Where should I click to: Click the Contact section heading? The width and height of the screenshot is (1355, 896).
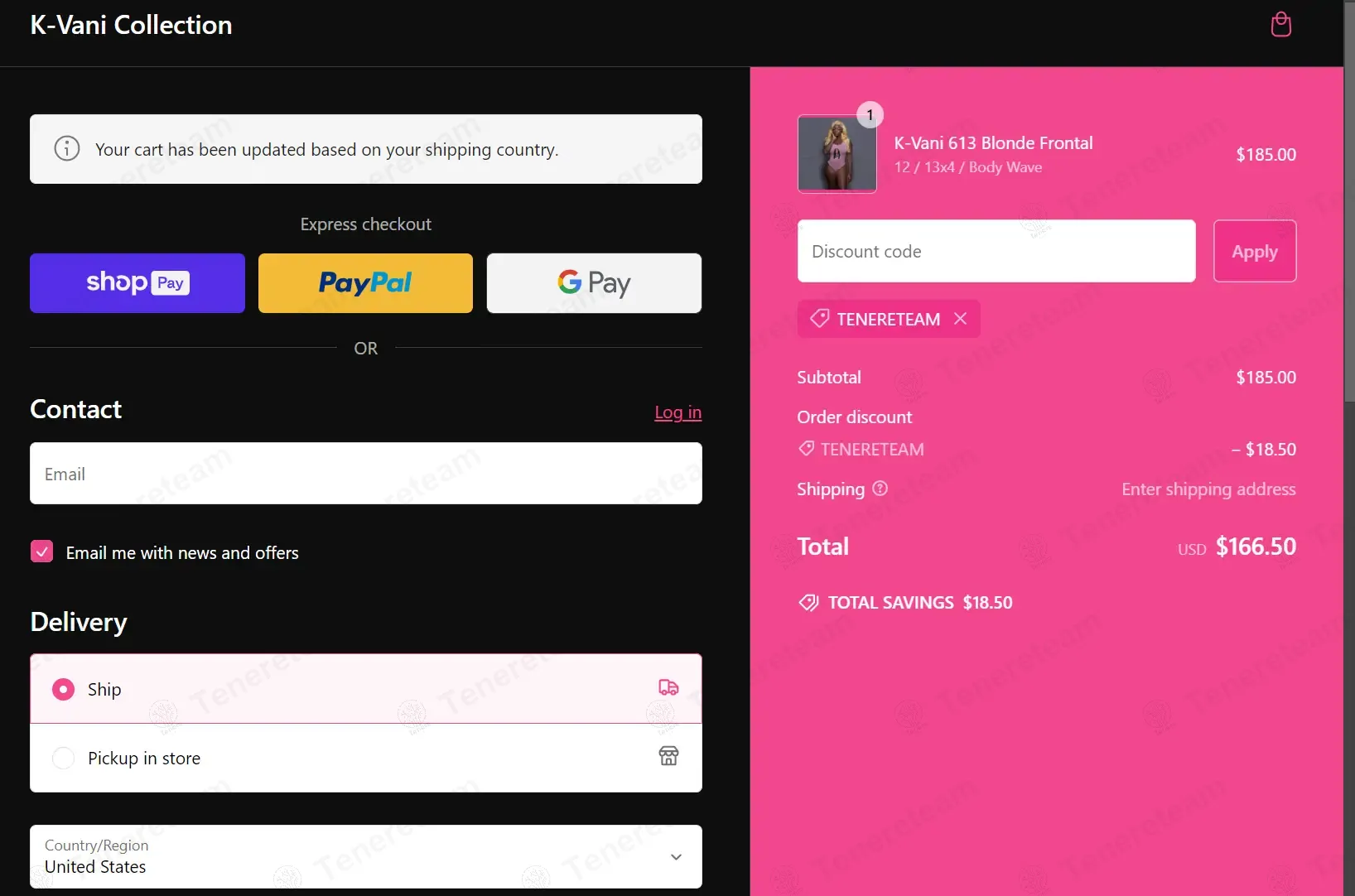(x=75, y=409)
